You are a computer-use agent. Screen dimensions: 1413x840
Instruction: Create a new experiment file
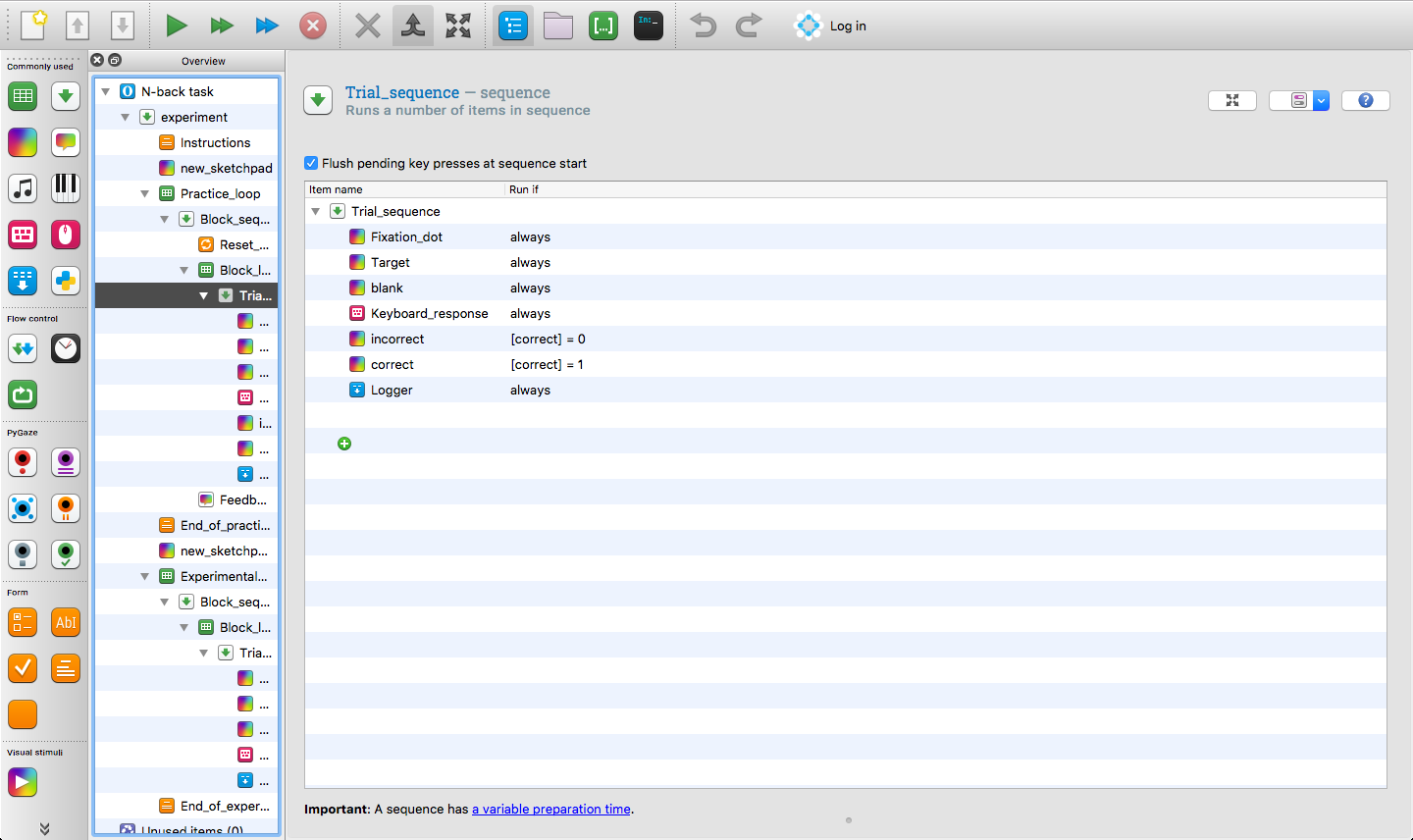[33, 26]
